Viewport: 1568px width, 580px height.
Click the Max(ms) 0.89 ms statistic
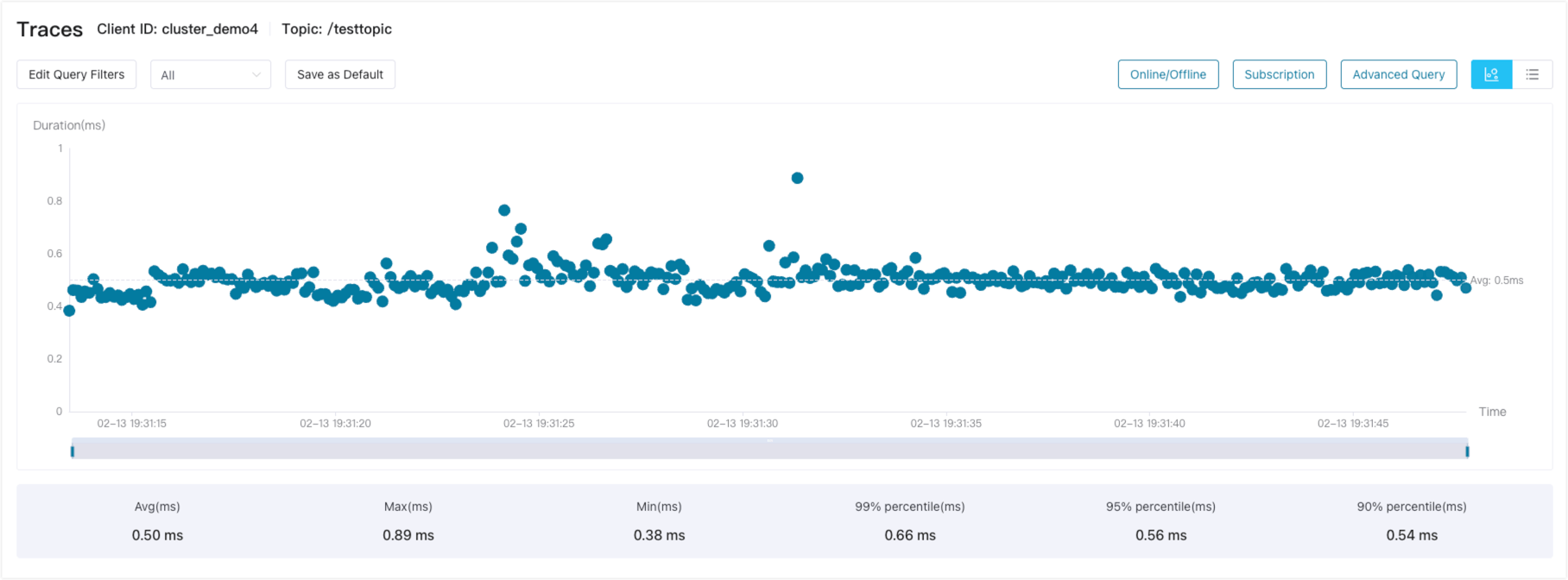pos(408,535)
